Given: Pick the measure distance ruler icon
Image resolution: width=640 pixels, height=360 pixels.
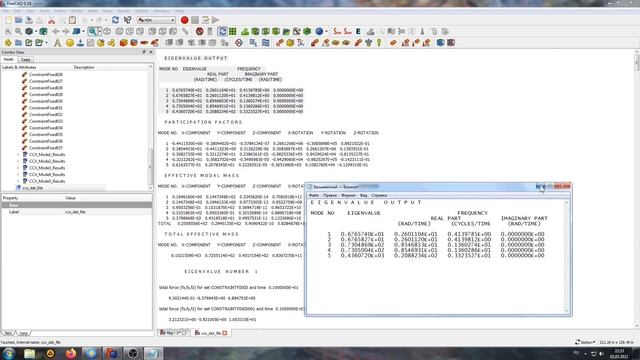Looking at the screenshot, I should point(185,31).
